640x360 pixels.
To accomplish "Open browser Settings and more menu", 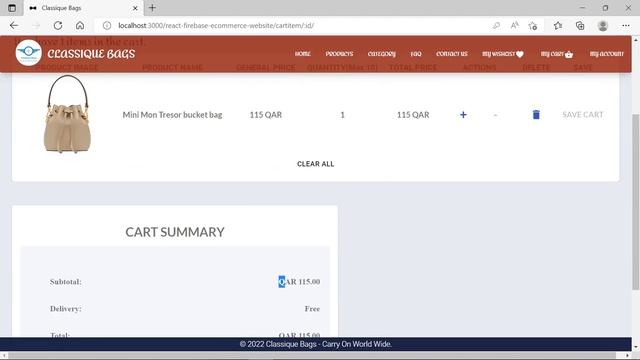I will pos(626,26).
